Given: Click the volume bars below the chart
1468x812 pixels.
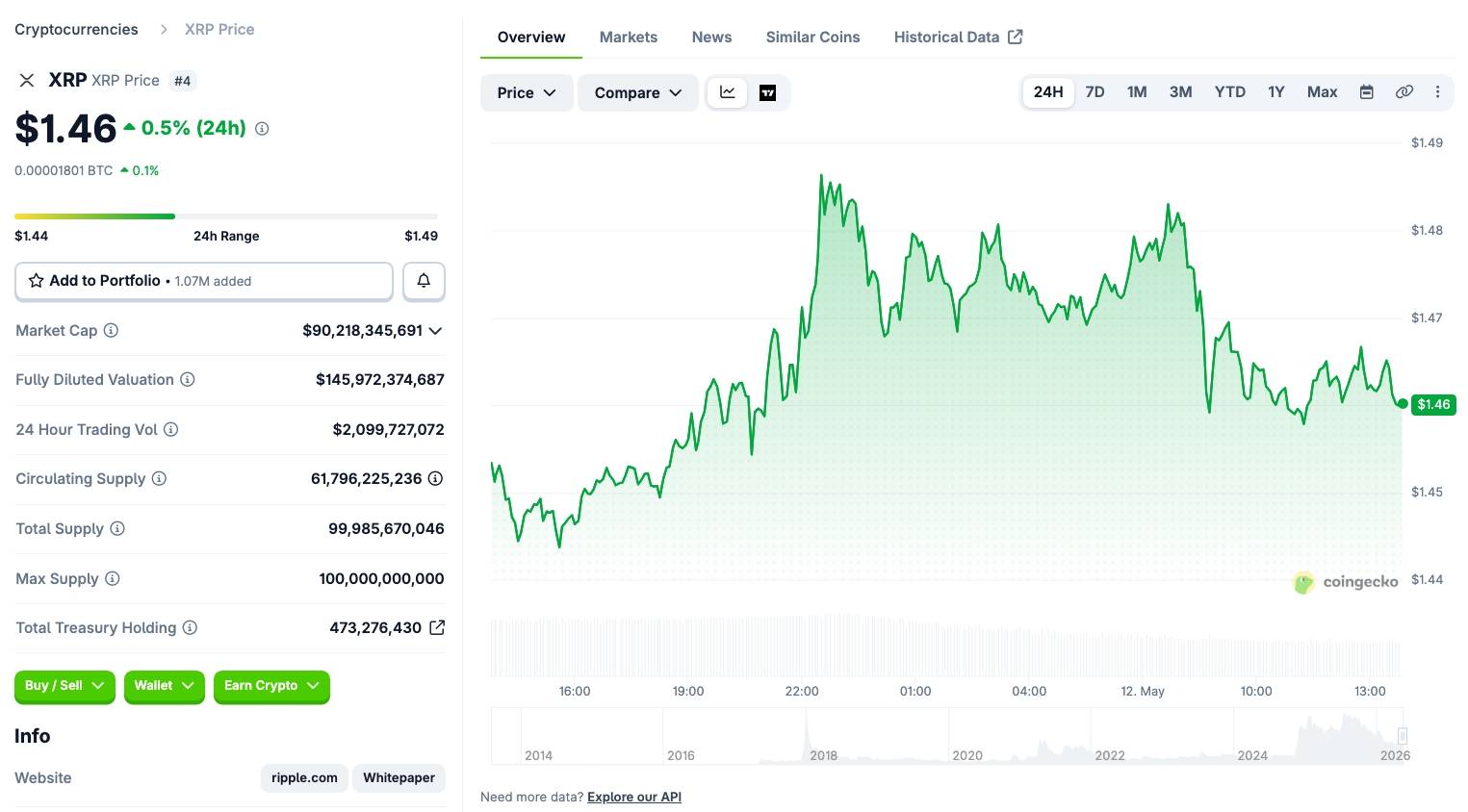Looking at the screenshot, I should (x=945, y=645).
